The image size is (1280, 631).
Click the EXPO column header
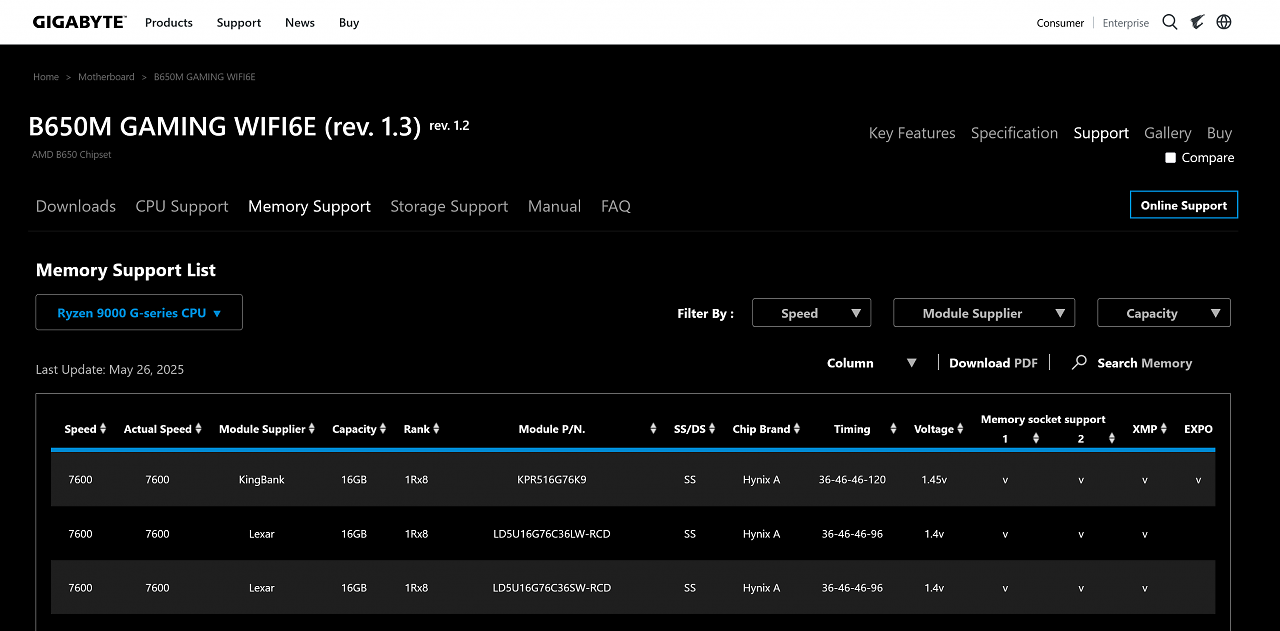[1198, 429]
